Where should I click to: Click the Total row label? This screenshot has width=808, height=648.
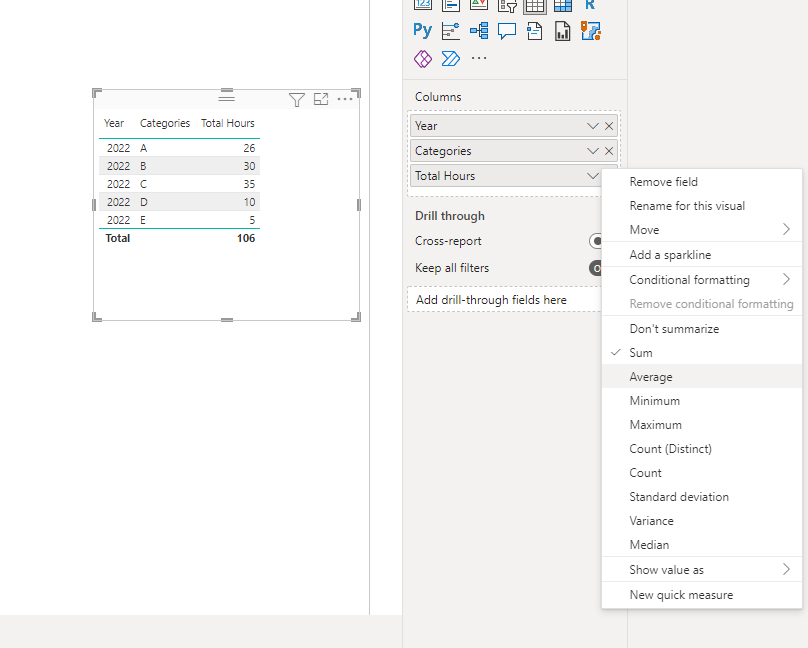117,238
